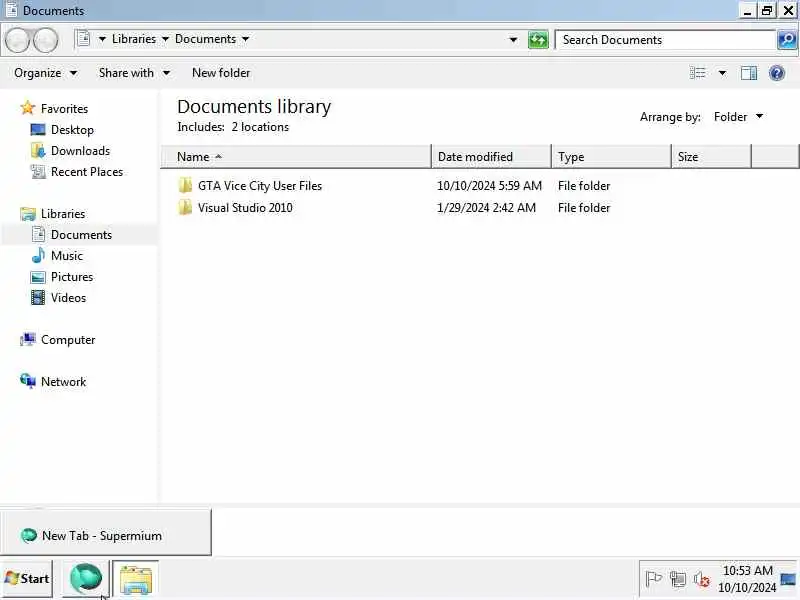Click the 1/29/2024 2:42 AM date cell
The height and width of the screenshot is (600, 800).
click(x=486, y=208)
